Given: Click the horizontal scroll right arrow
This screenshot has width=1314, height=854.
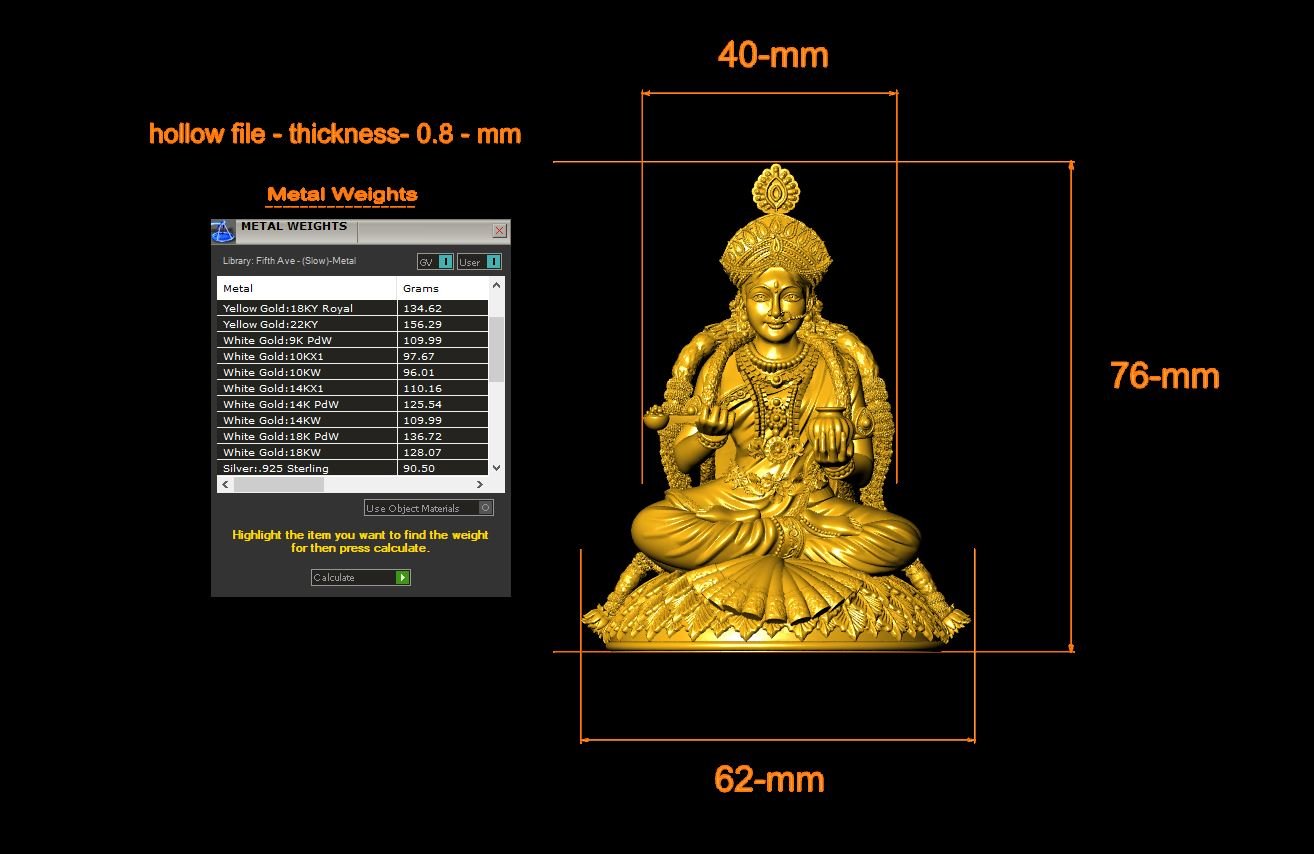Looking at the screenshot, I should [x=480, y=485].
